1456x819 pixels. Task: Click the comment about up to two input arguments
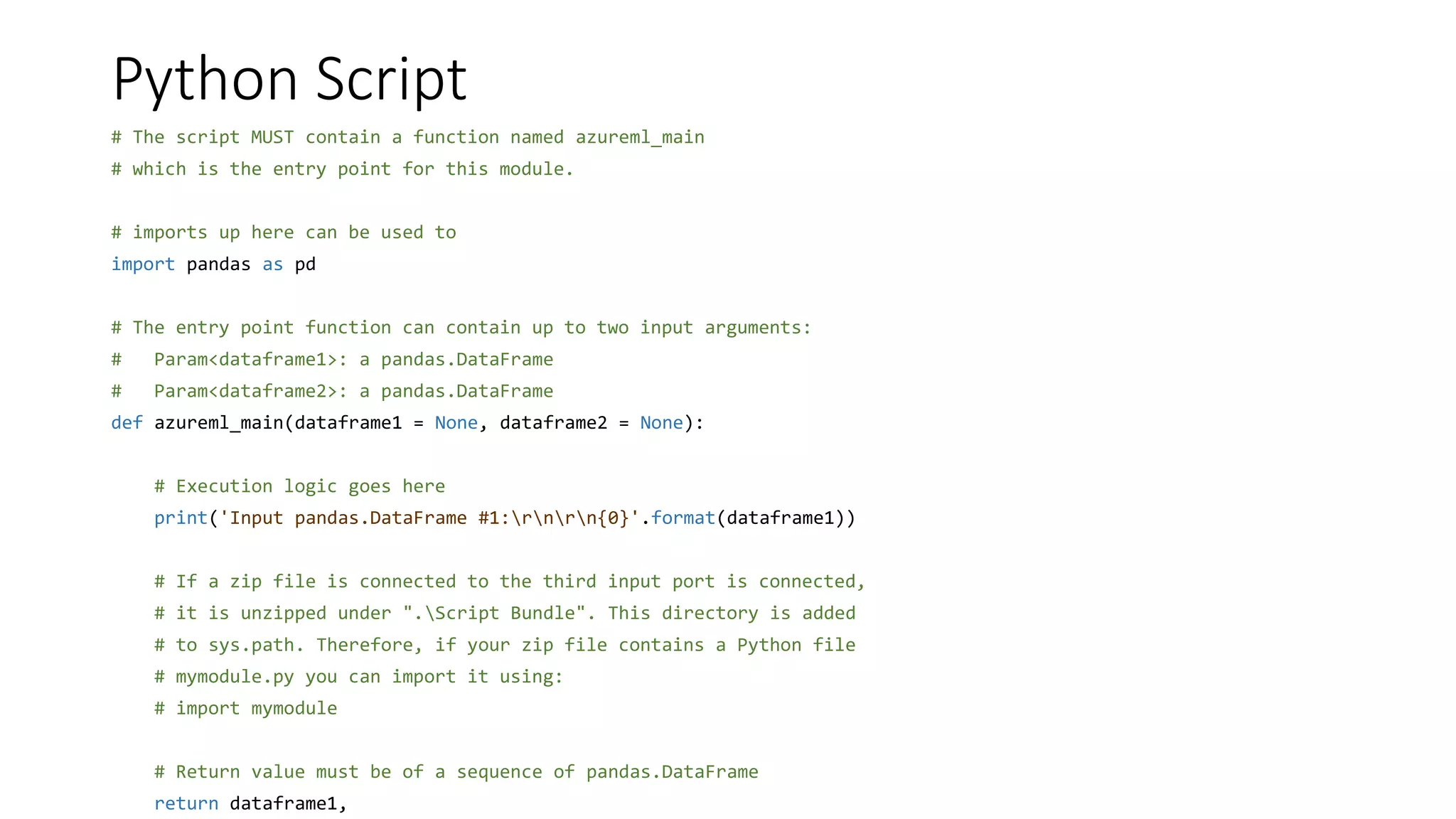click(461, 328)
